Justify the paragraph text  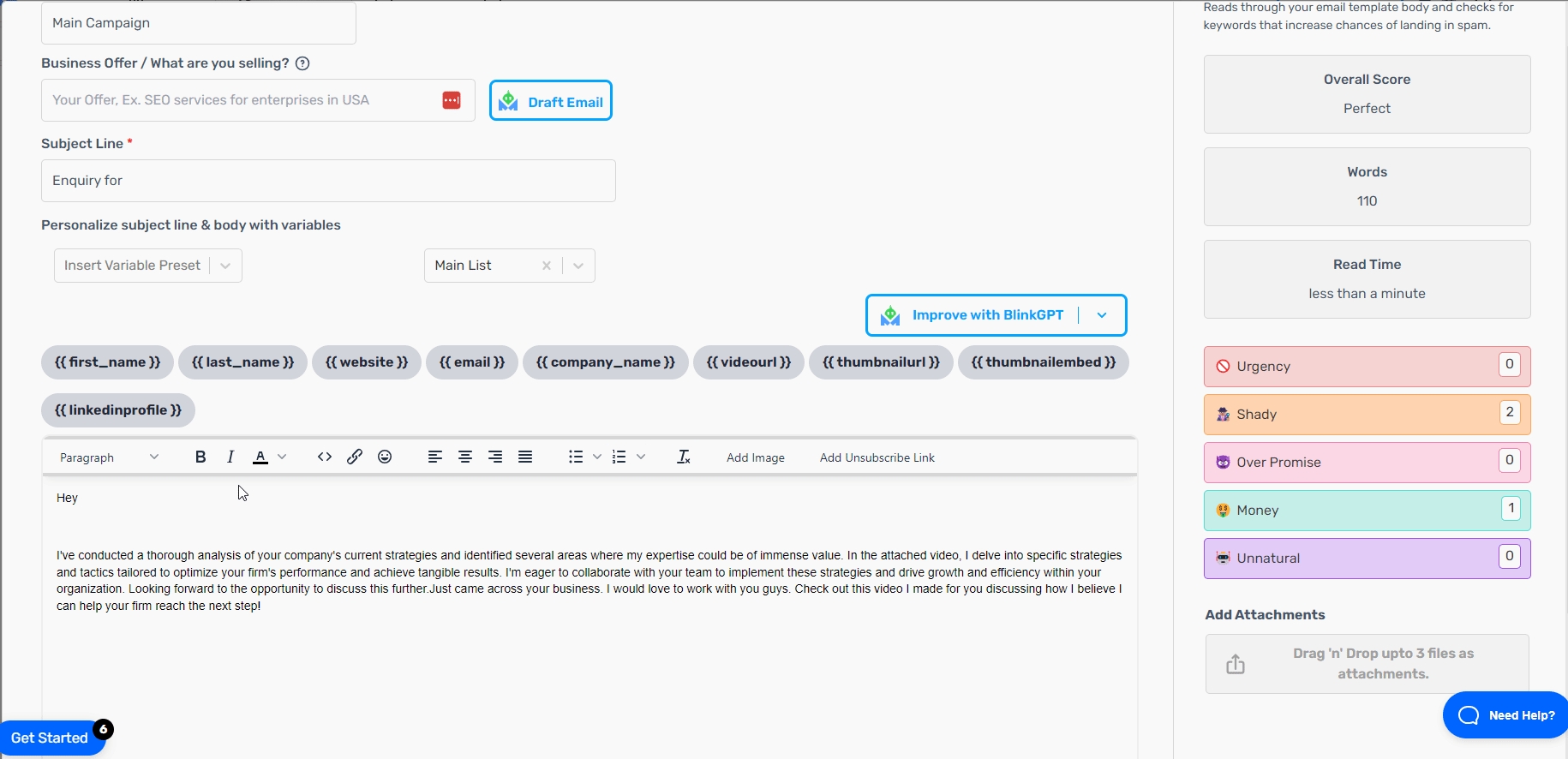coord(525,457)
